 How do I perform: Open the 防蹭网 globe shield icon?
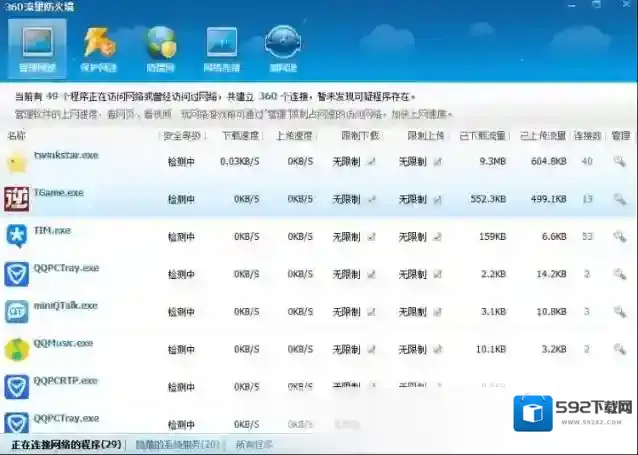coord(161,47)
